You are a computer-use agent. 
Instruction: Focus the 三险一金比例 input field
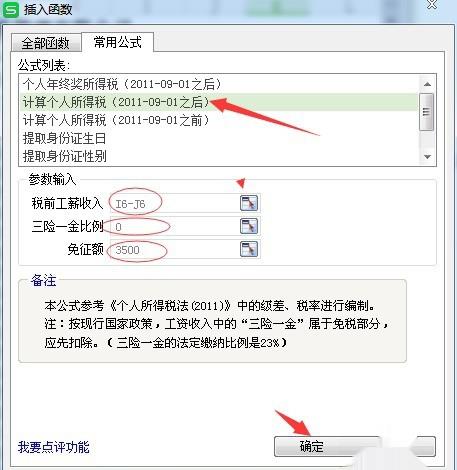click(174, 227)
